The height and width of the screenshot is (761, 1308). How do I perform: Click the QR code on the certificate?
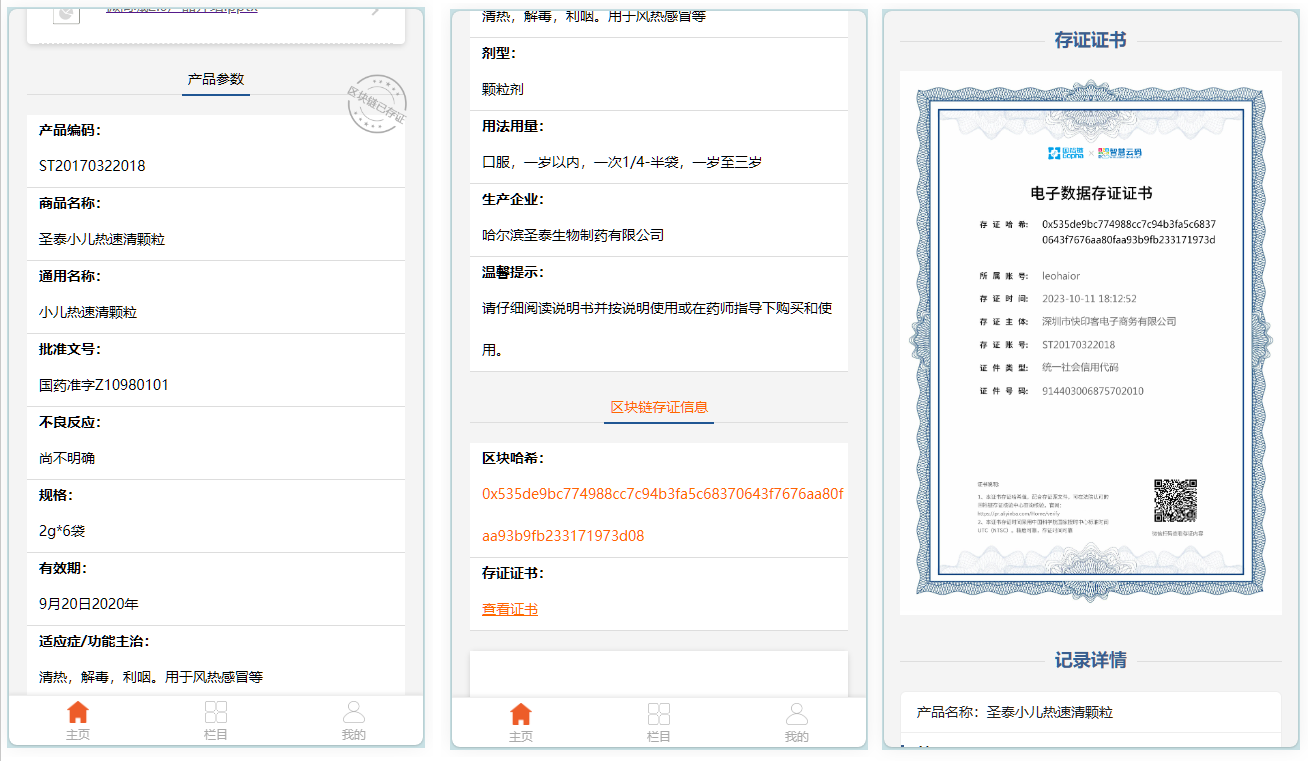pos(1175,501)
